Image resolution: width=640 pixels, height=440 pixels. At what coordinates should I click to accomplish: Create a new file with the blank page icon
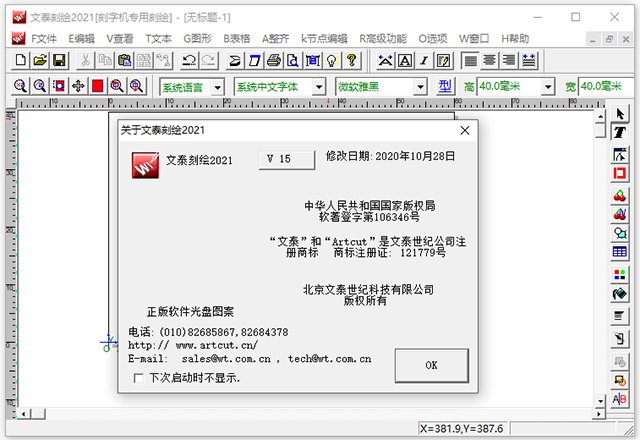tap(20, 61)
